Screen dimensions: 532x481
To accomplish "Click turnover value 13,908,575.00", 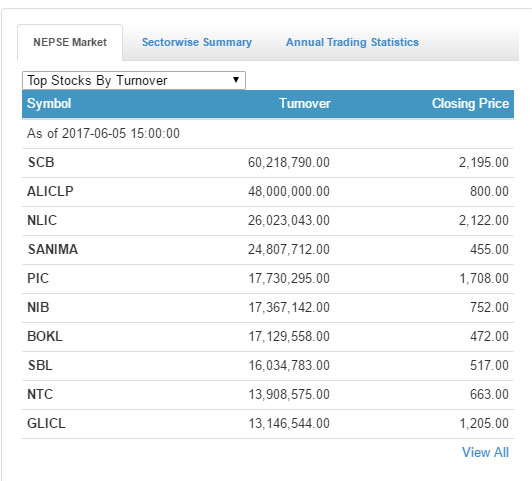I will click(289, 395).
